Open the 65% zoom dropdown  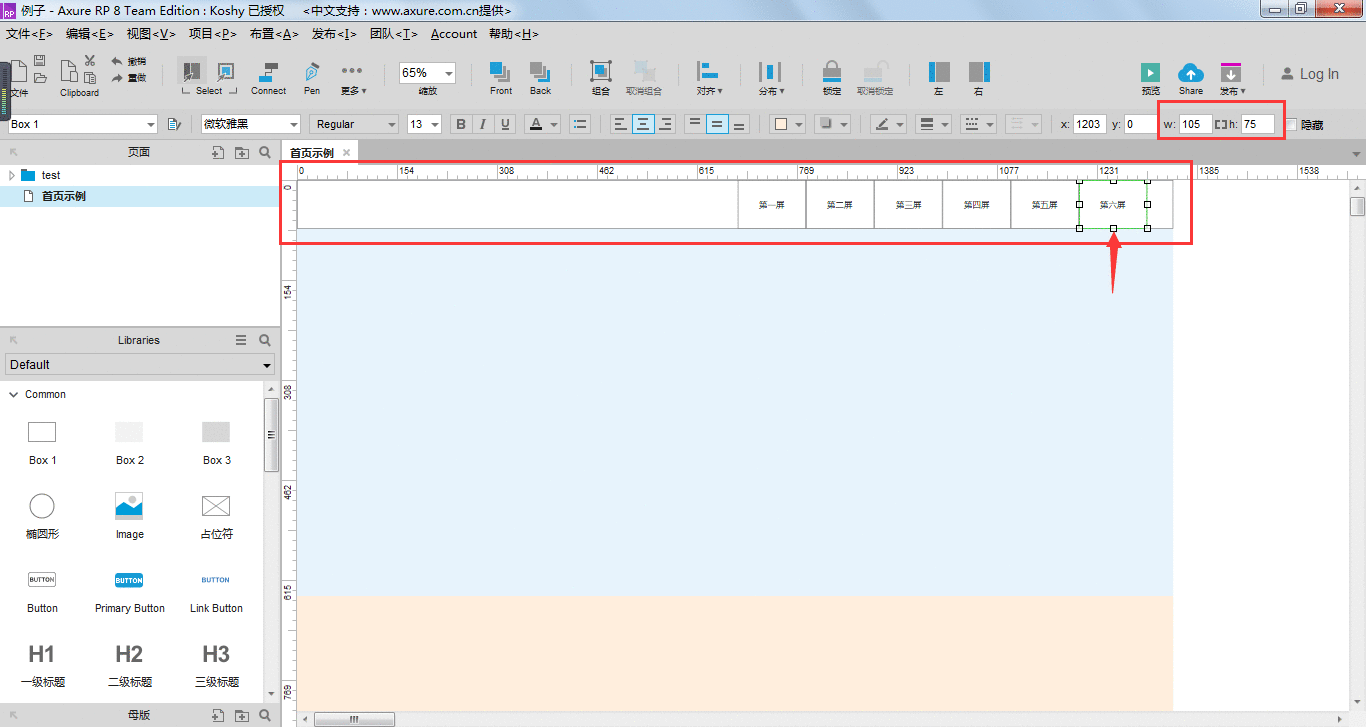click(x=449, y=73)
